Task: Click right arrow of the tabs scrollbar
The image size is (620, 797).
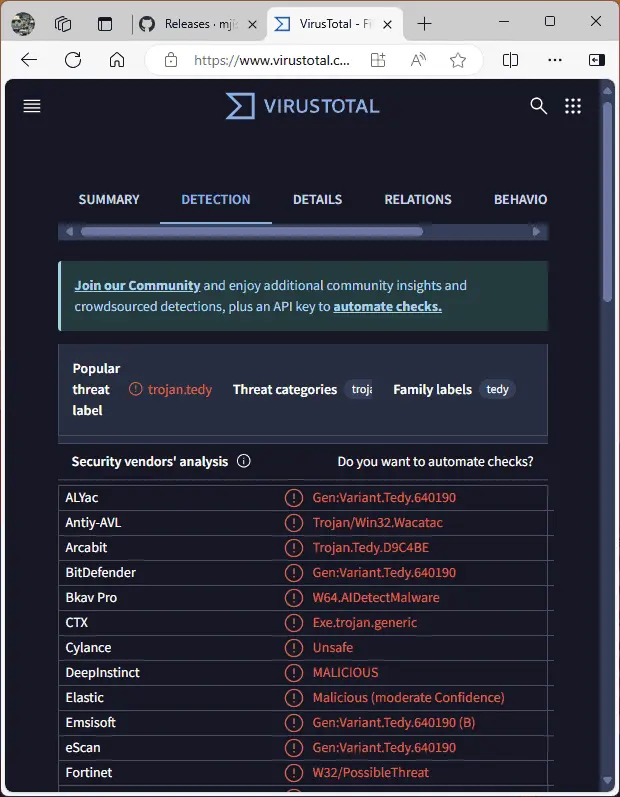Action: 537,232
